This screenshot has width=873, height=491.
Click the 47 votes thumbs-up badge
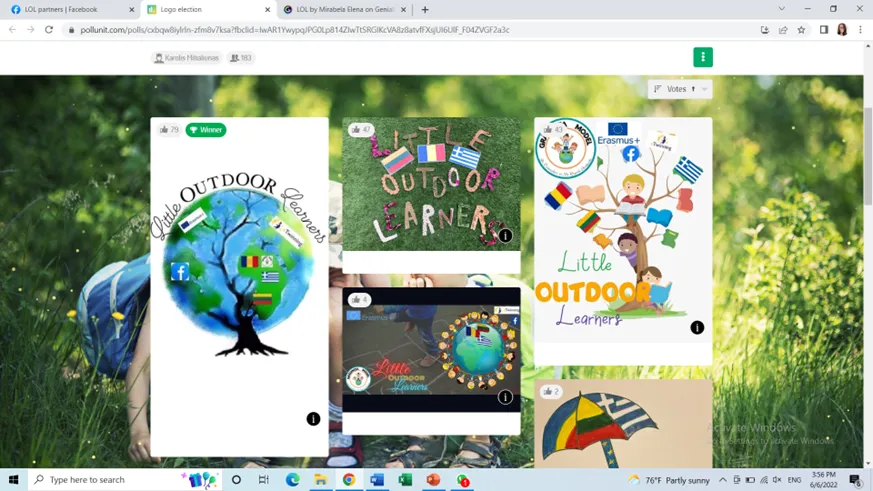(x=361, y=130)
